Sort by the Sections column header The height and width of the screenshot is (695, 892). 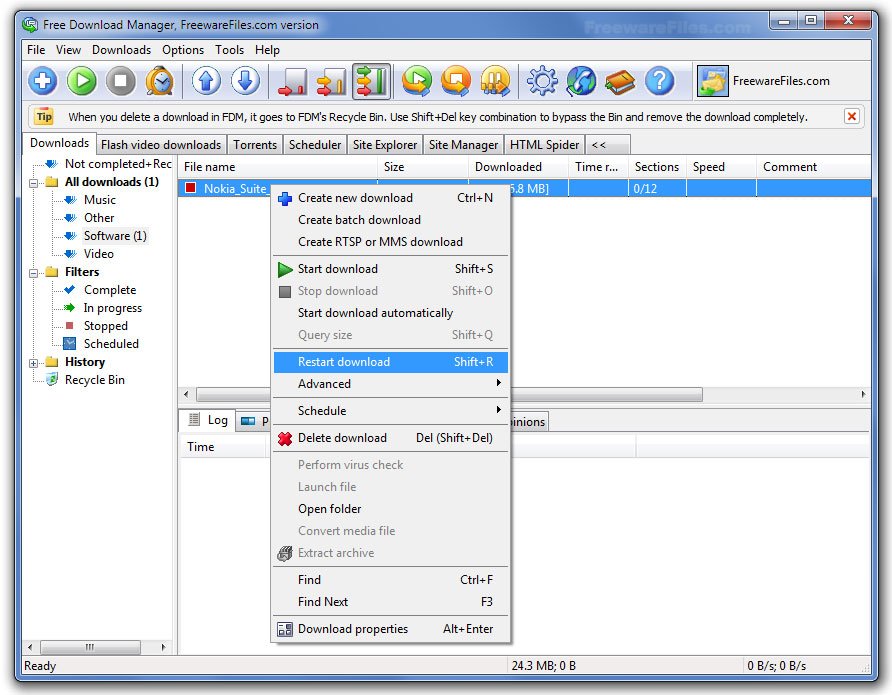coord(657,167)
